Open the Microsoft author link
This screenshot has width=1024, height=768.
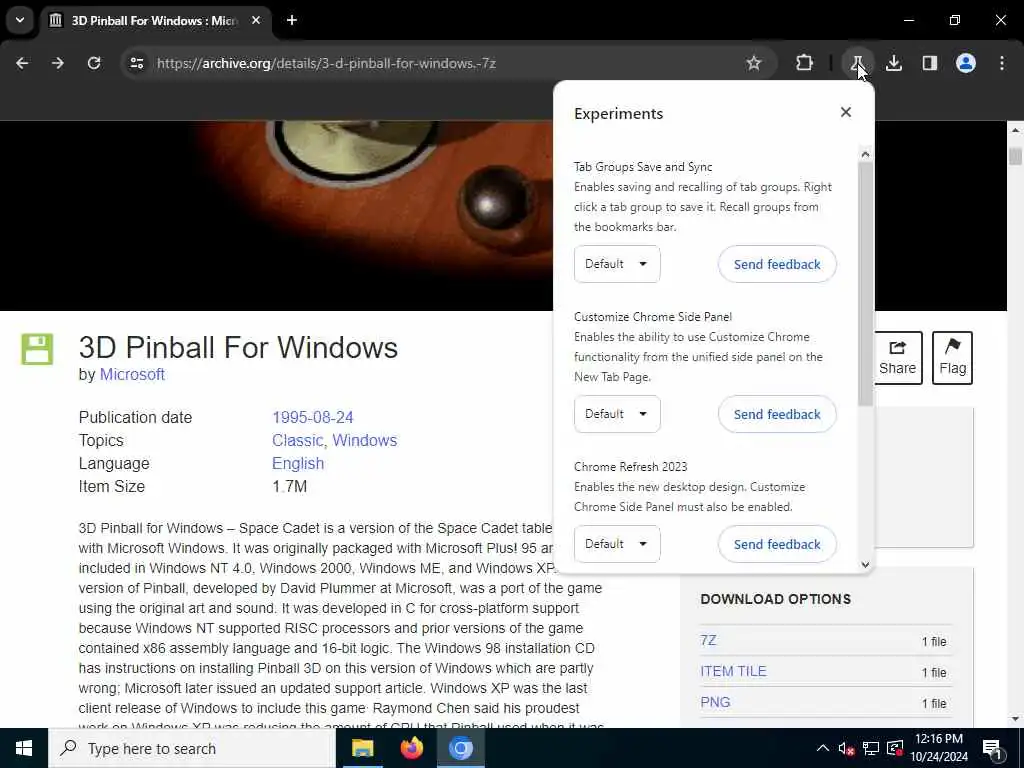click(x=132, y=374)
